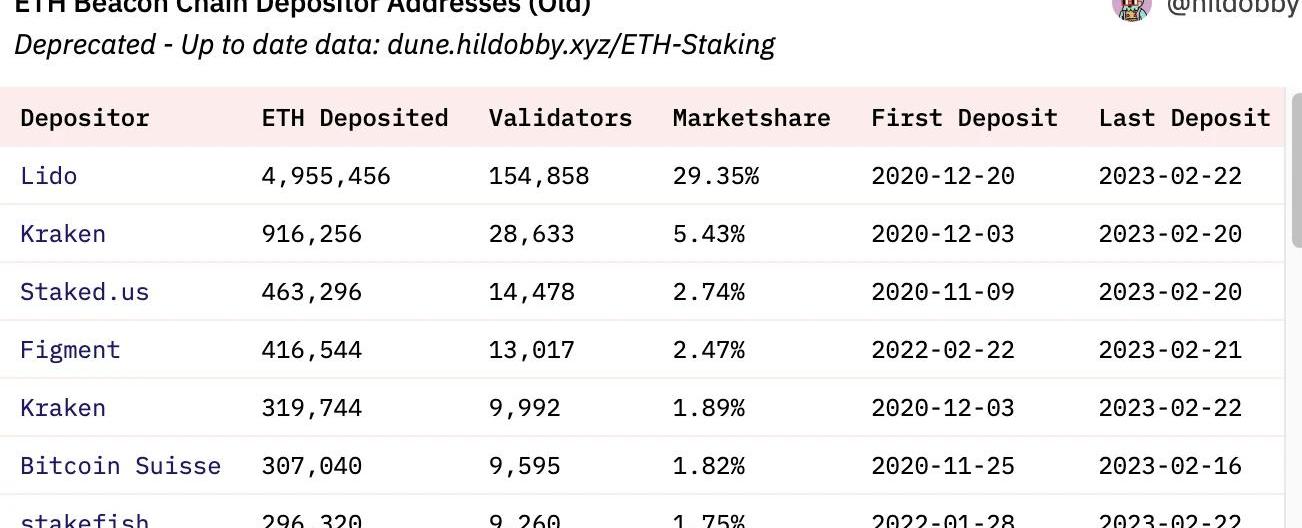Sort by the Depositor column header

coord(84,118)
